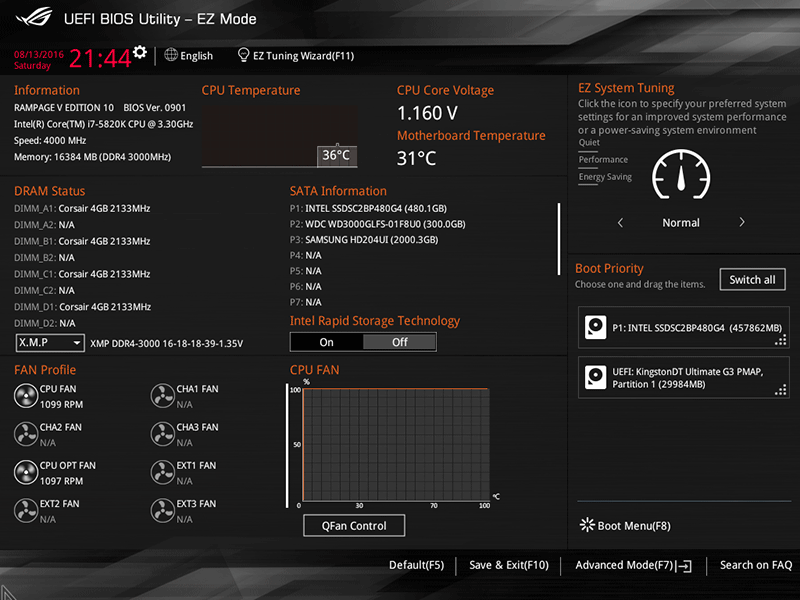This screenshot has height=600, width=800.
Task: Click Switch all in Boot Priority
Action: click(752, 279)
